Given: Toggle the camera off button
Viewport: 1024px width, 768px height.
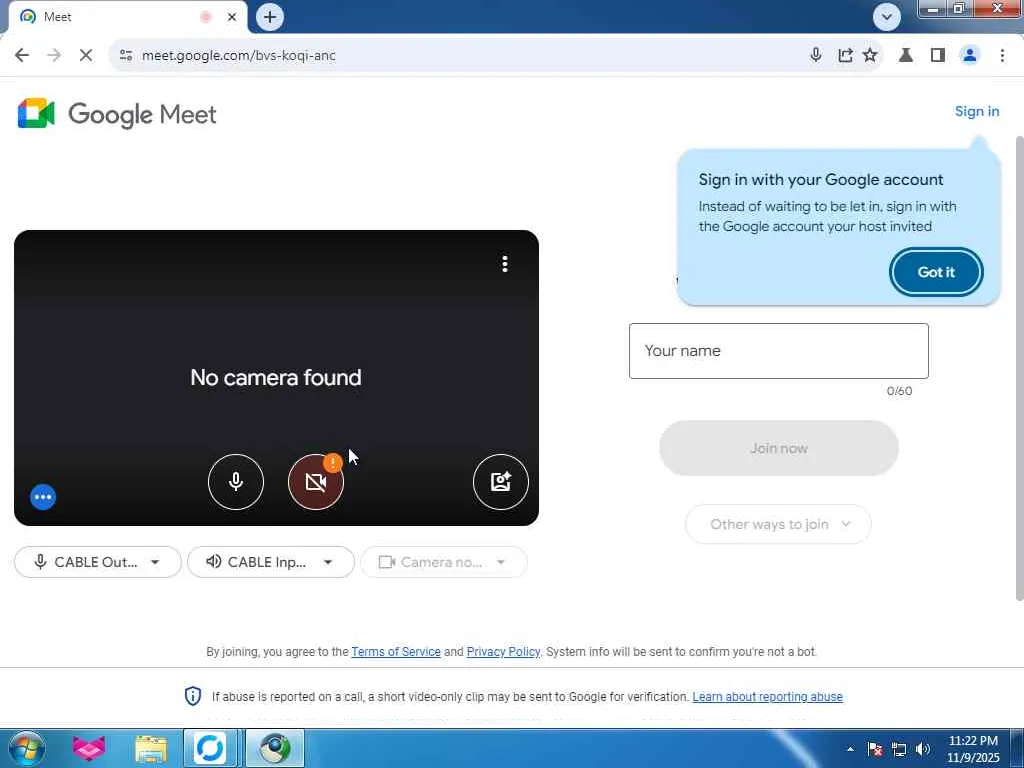Looking at the screenshot, I should click(315, 482).
